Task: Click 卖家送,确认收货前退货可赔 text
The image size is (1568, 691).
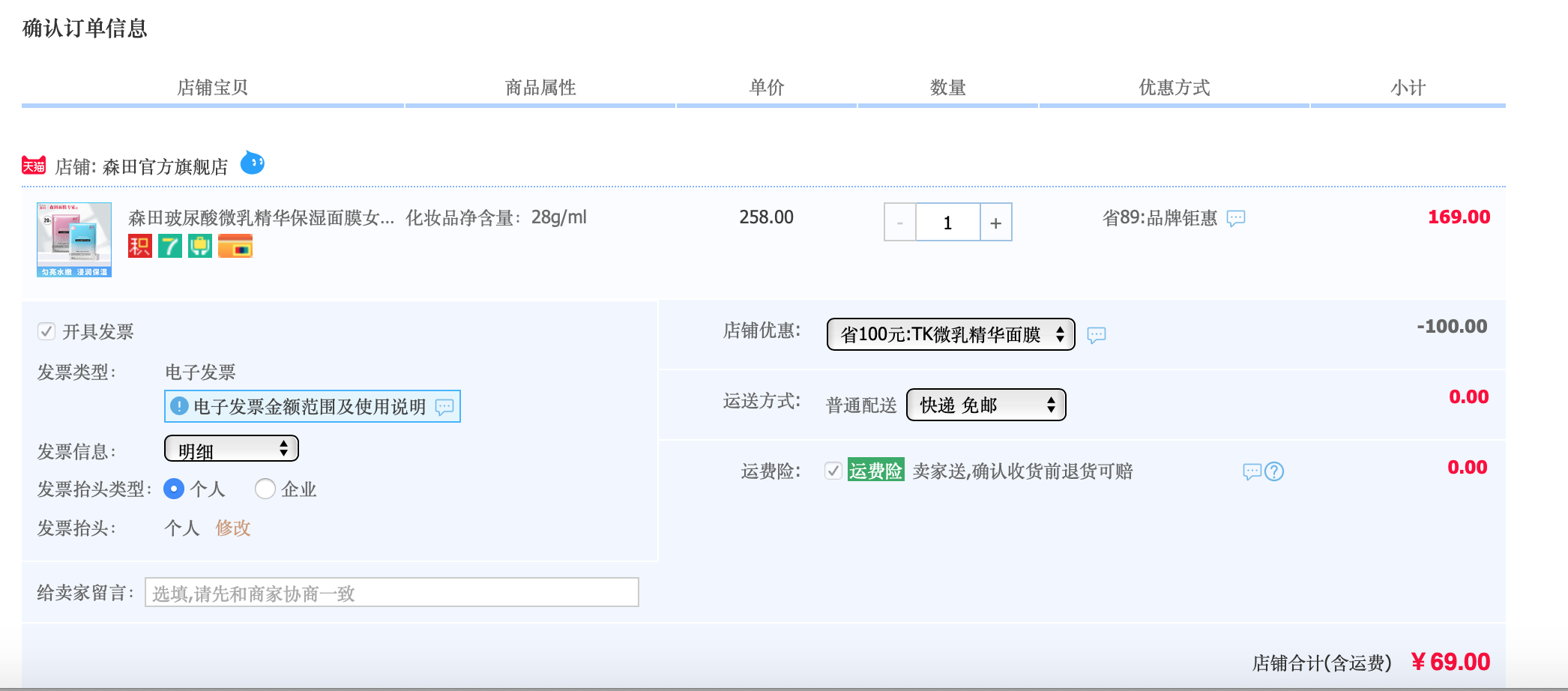Action: tap(1022, 471)
